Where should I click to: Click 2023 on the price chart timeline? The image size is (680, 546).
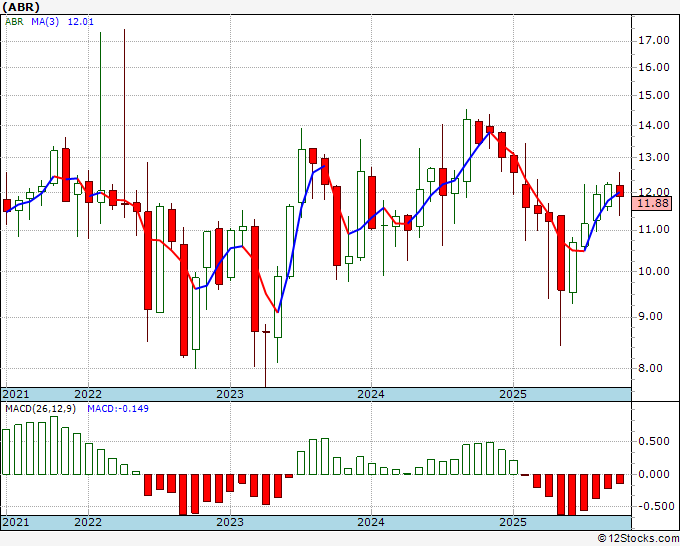point(230,394)
